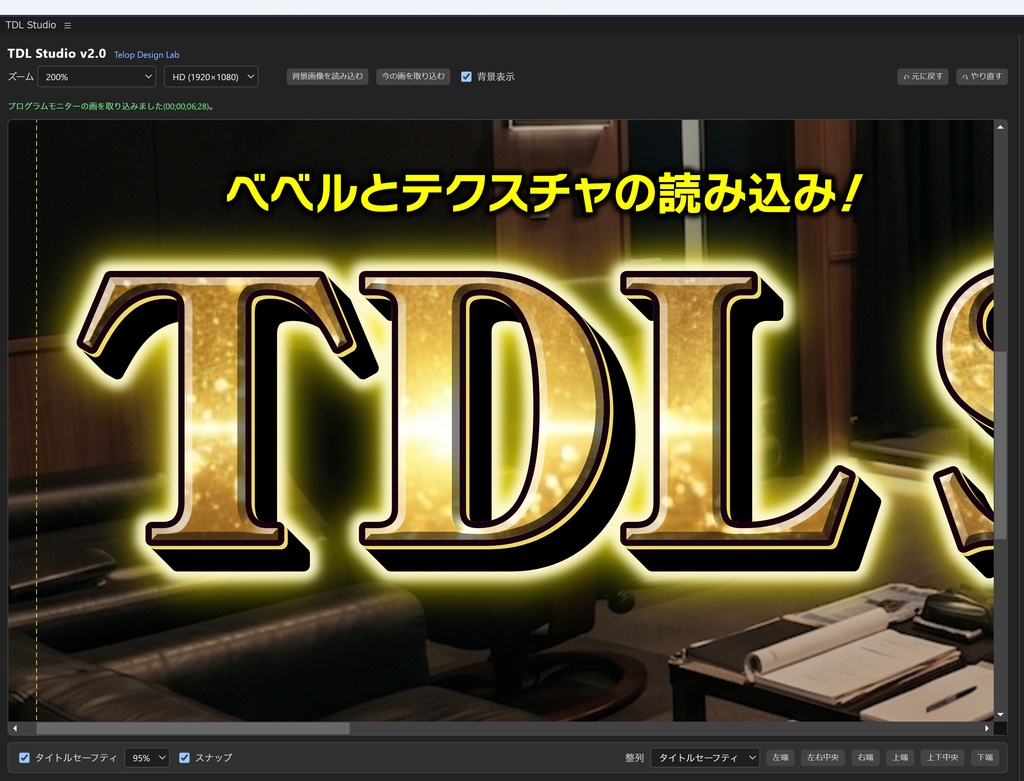Viewport: 1024px width, 781px height.
Task: Align to 下端
Action: click(985, 757)
